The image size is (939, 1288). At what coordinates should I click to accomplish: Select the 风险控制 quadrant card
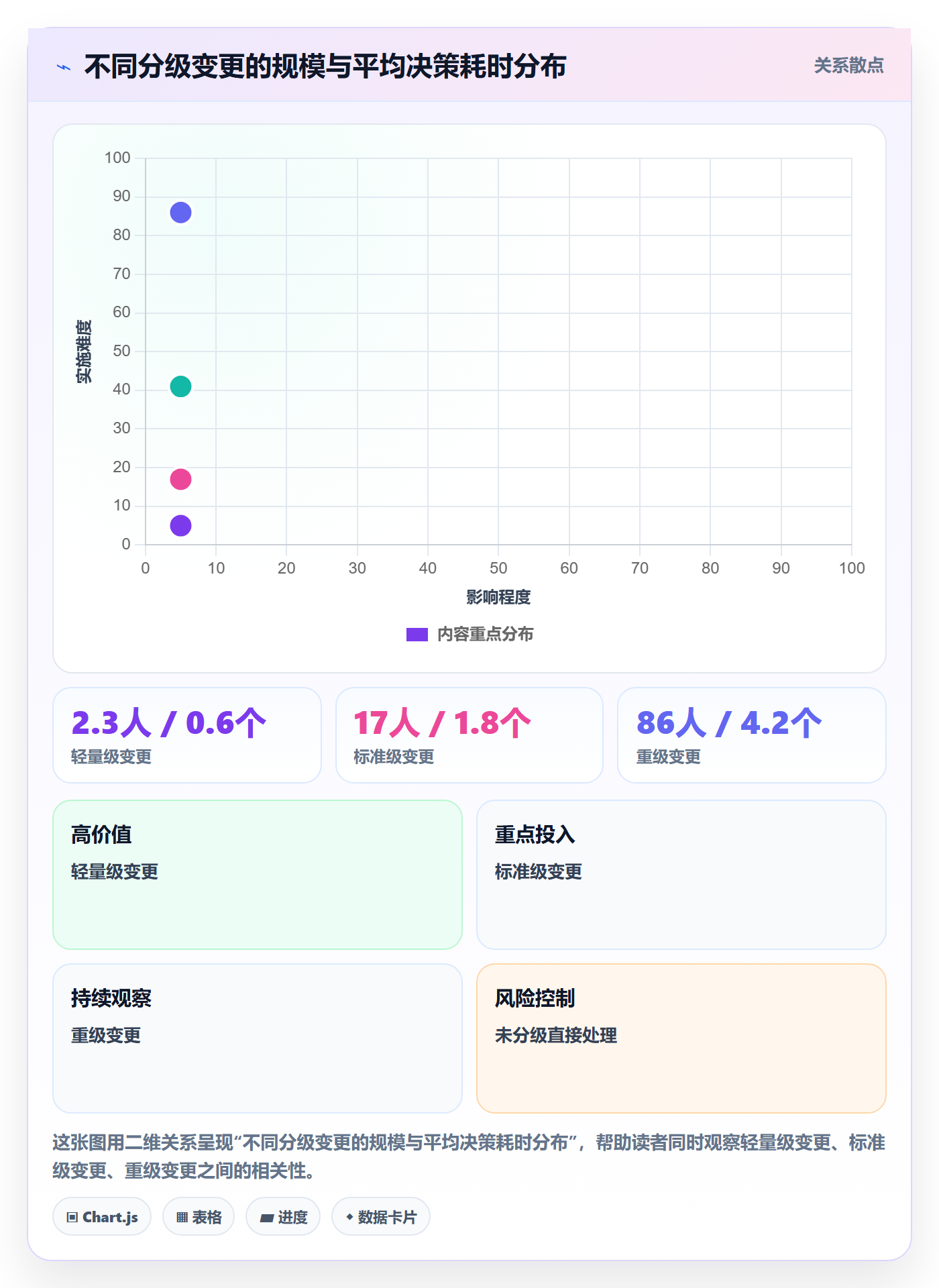click(681, 1038)
